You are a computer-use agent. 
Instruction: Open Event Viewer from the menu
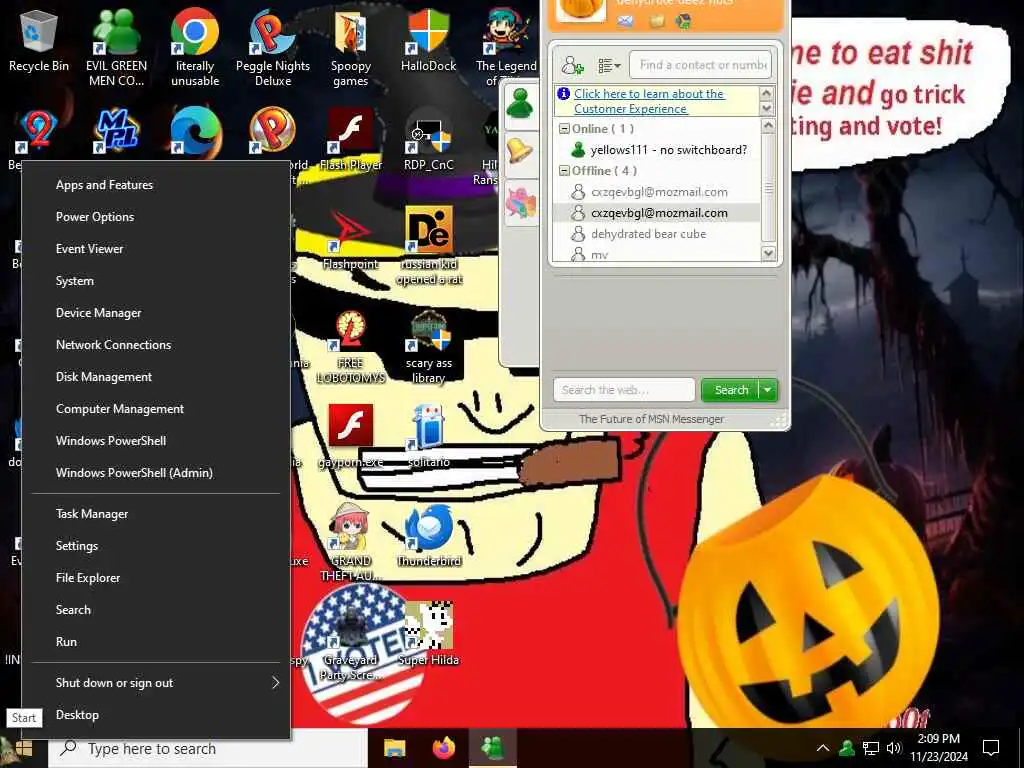[x=157, y=249]
